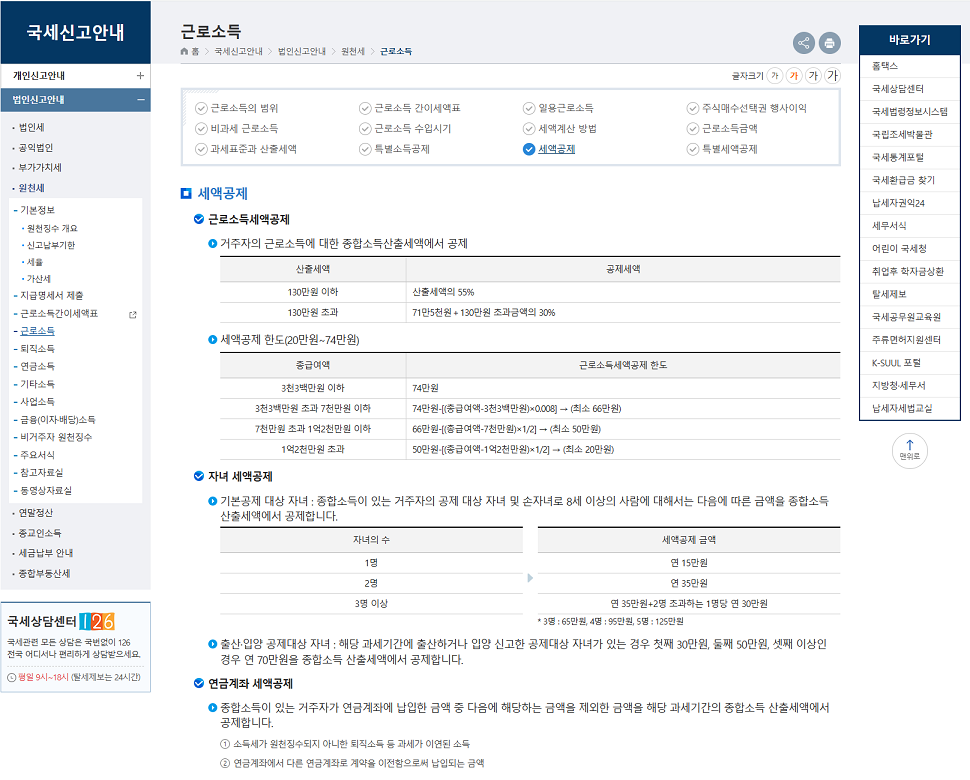Select the 일용근로소득 tab option
Image resolution: width=970 pixels, height=780 pixels.
pyautogui.click(x=559, y=108)
